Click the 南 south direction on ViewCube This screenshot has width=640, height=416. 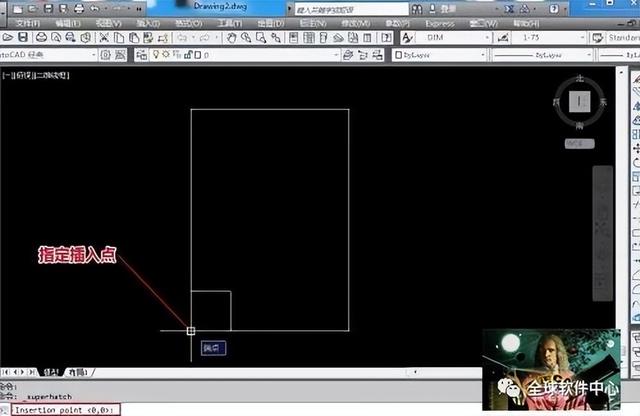coord(580,126)
